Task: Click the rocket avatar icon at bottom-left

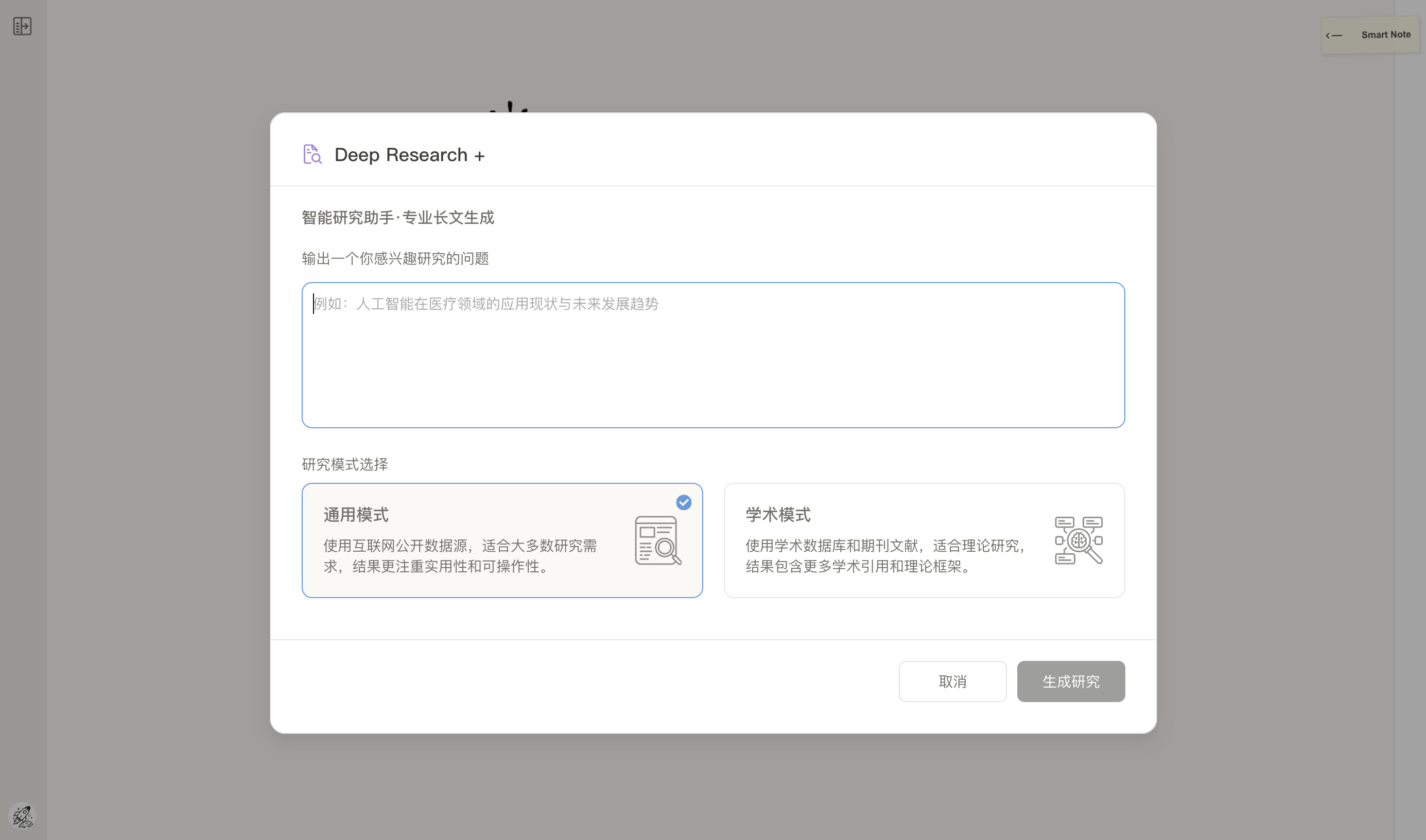Action: pos(23,816)
